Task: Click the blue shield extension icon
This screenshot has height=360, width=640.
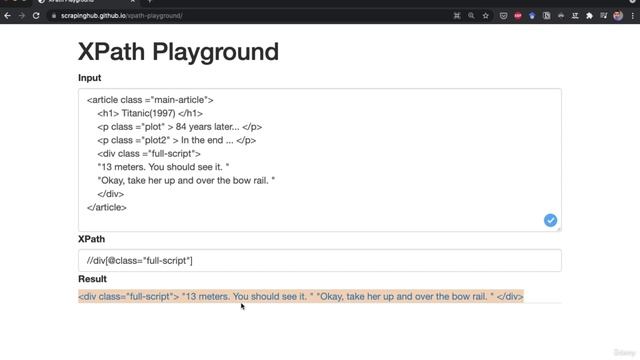Action: pyautogui.click(x=532, y=16)
